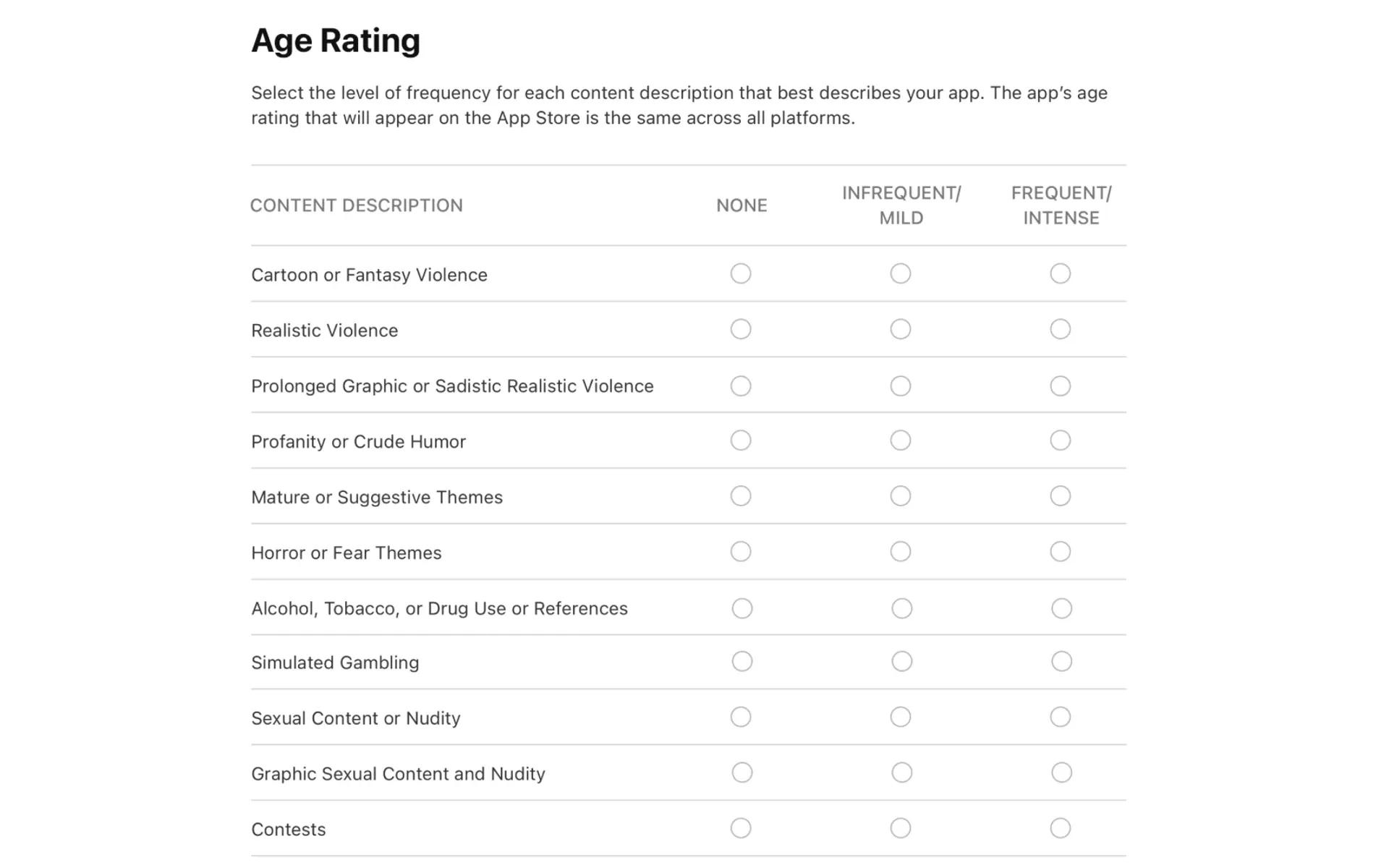Select Frequent/Intense for Realistic Violence
This screenshot has height=868, width=1389.
click(1060, 329)
